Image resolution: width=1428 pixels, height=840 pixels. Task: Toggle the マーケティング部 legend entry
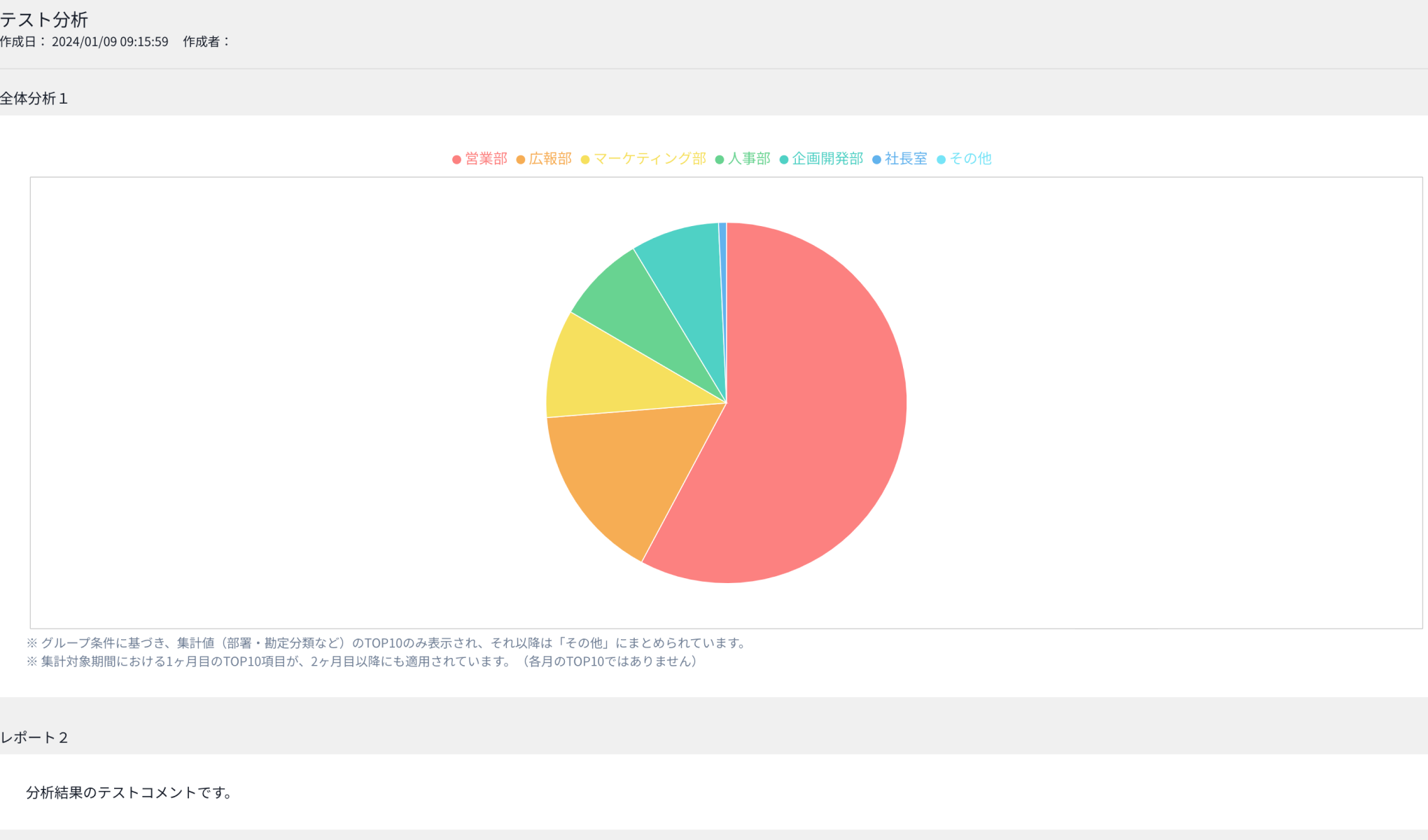coord(644,159)
